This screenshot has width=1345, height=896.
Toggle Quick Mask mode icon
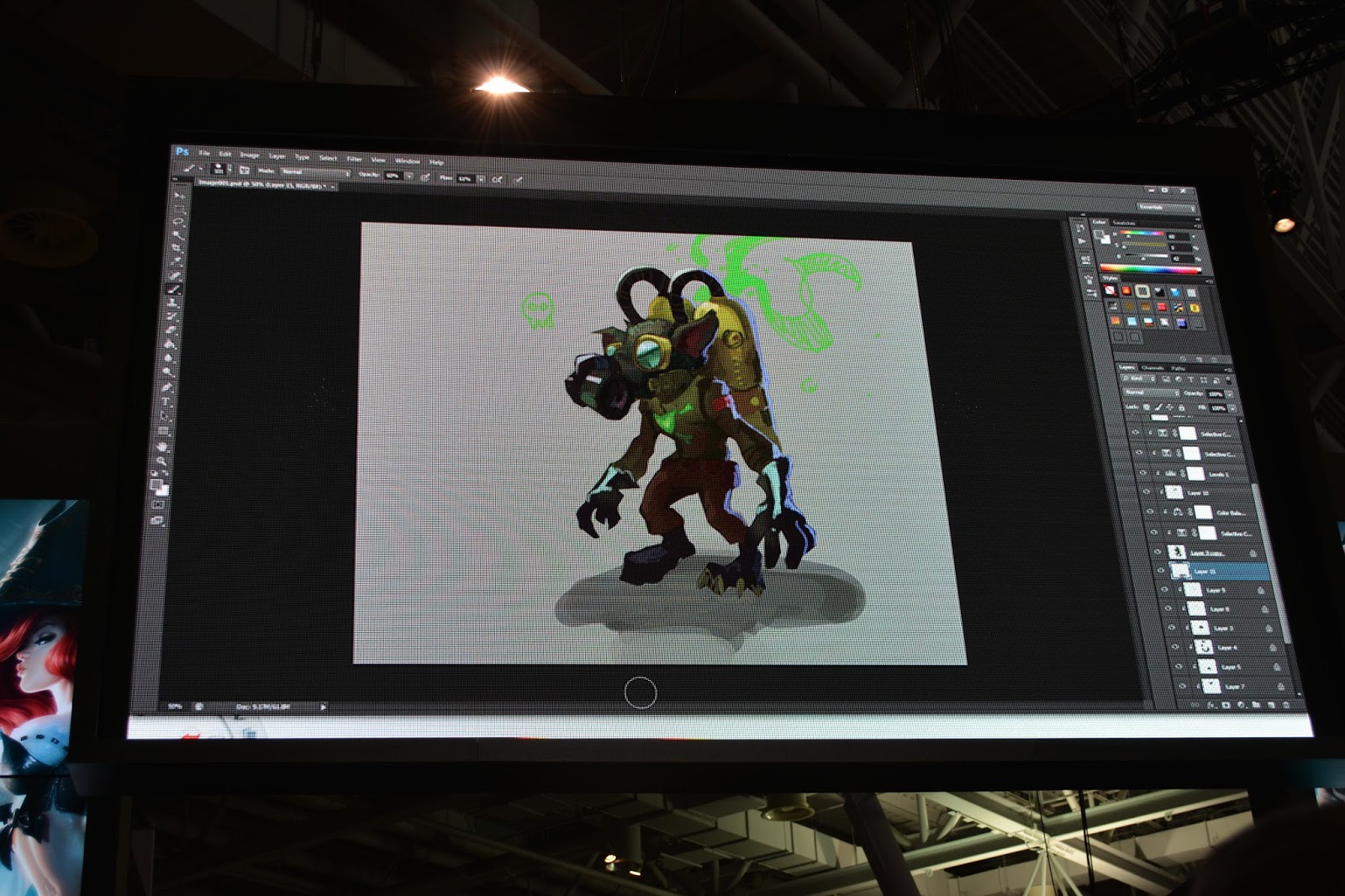(x=158, y=505)
